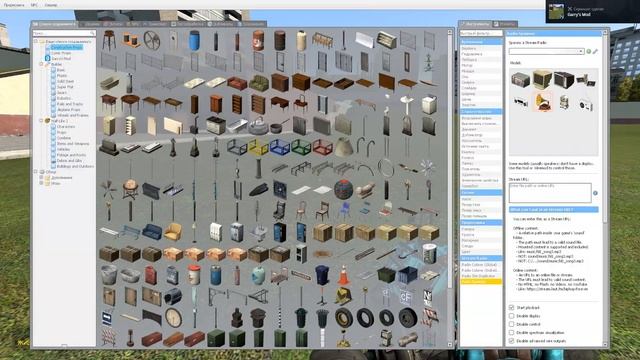Open the Инструменты tab on the right panel

[x=475, y=24]
